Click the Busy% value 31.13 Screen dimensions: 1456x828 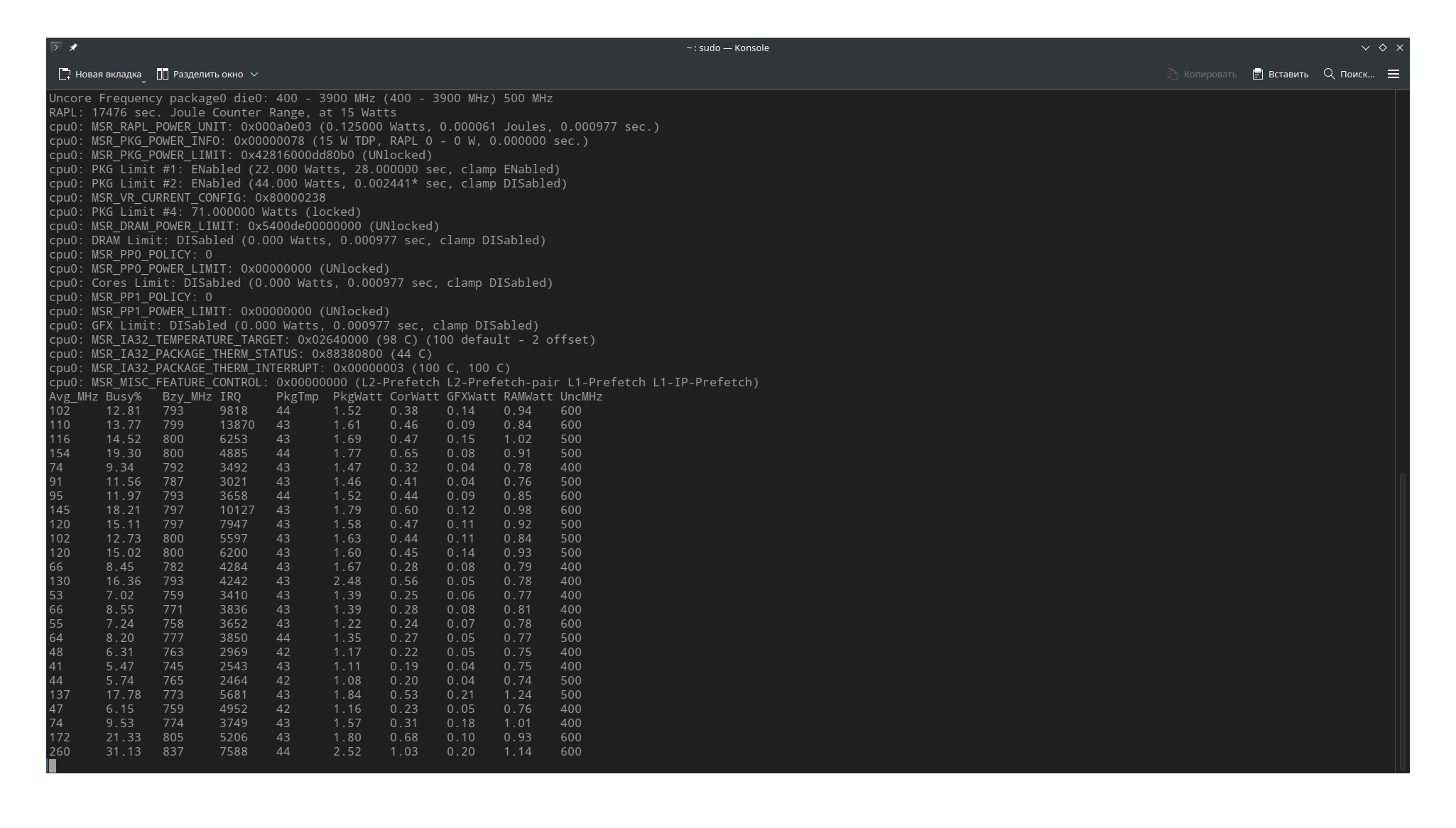(124, 751)
